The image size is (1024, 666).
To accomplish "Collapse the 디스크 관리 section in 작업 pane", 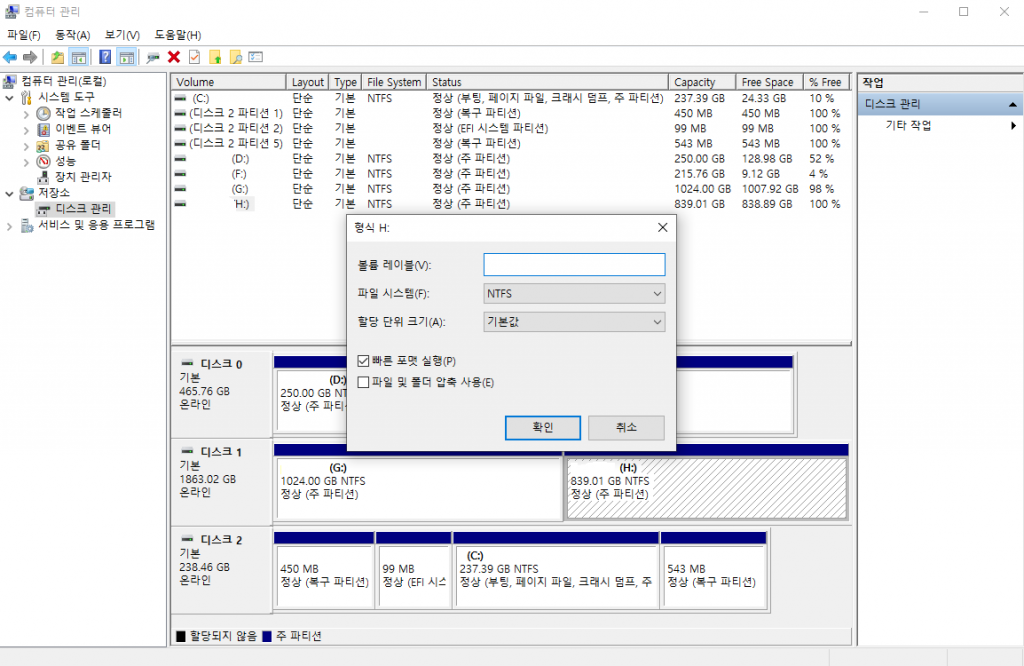I will [x=1012, y=104].
